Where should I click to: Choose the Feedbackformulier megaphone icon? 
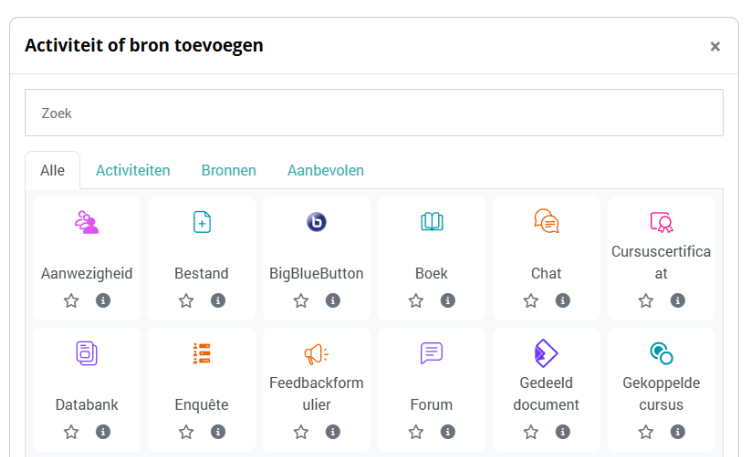click(x=316, y=353)
